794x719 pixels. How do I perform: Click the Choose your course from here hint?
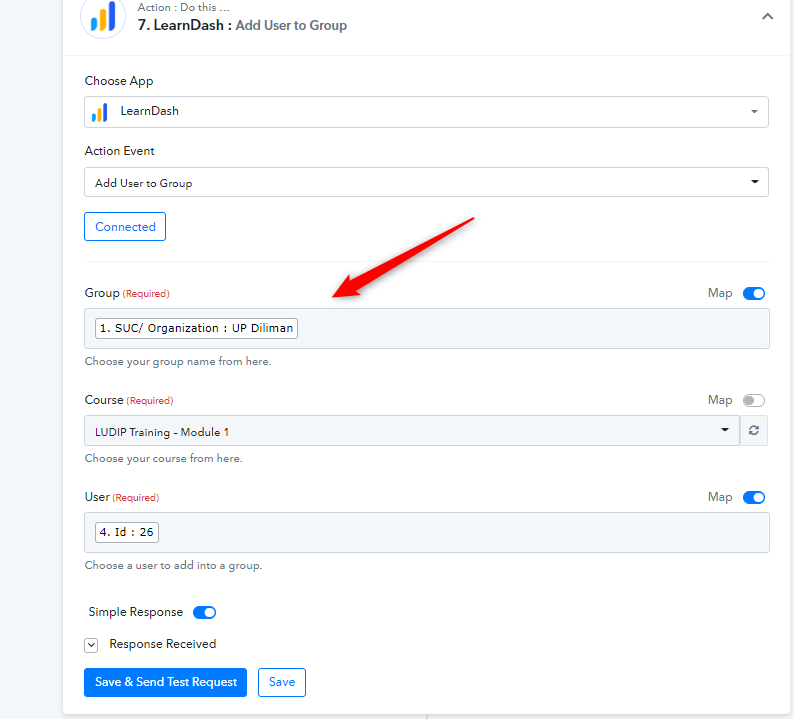[164, 459]
